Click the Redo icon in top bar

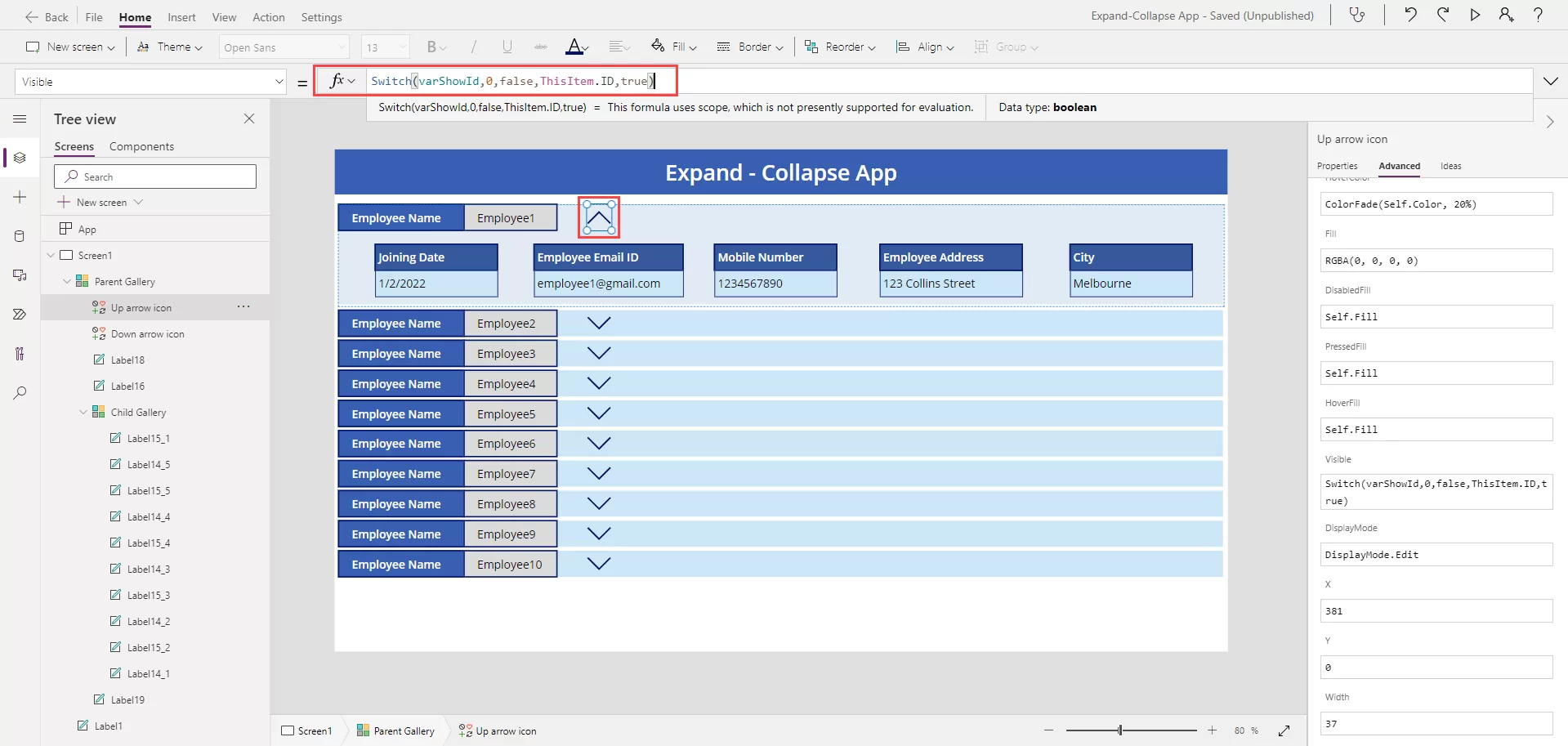[1443, 15]
